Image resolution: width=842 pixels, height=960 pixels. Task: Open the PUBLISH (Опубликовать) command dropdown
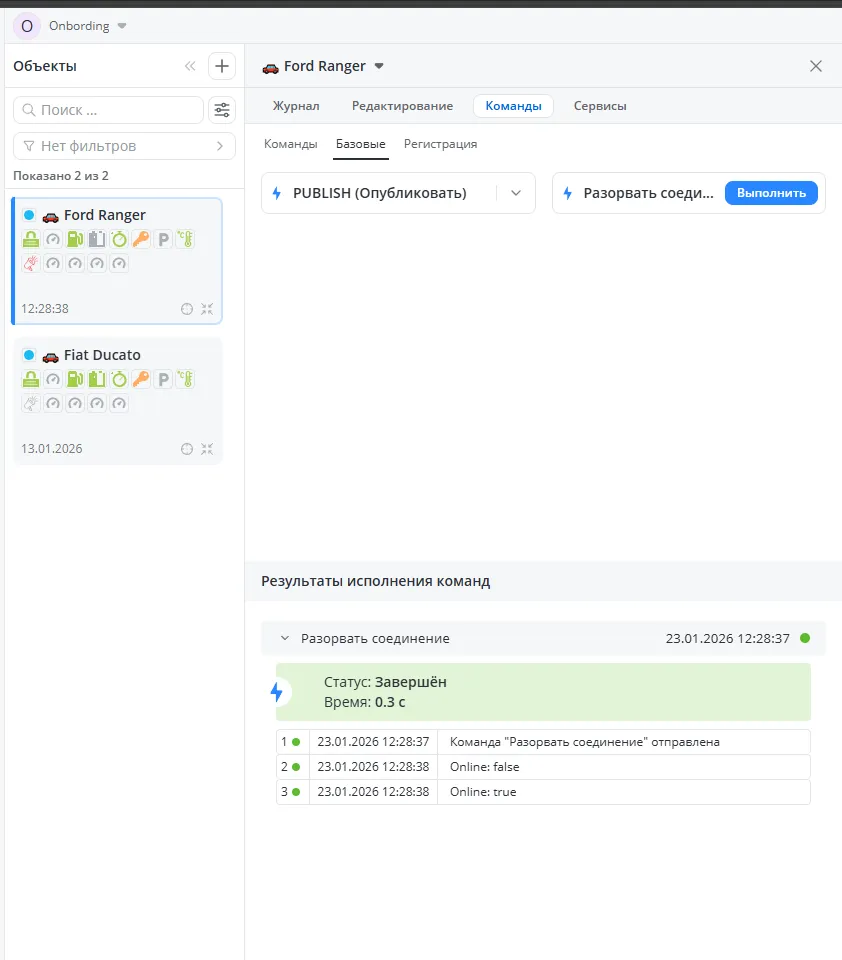coord(516,193)
